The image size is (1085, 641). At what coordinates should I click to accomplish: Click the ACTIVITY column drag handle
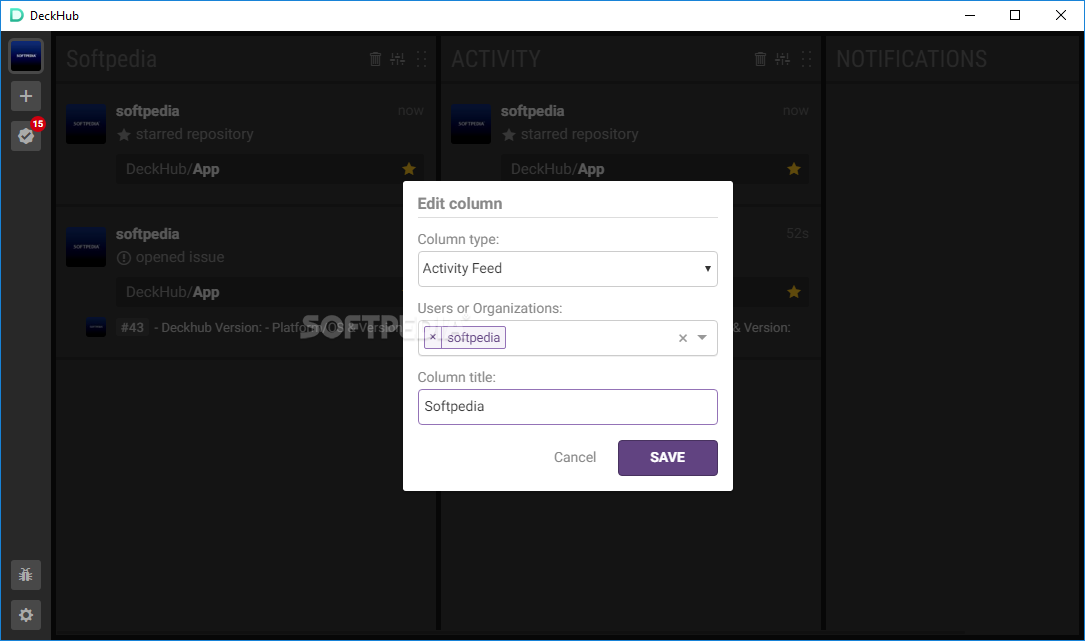(806, 59)
